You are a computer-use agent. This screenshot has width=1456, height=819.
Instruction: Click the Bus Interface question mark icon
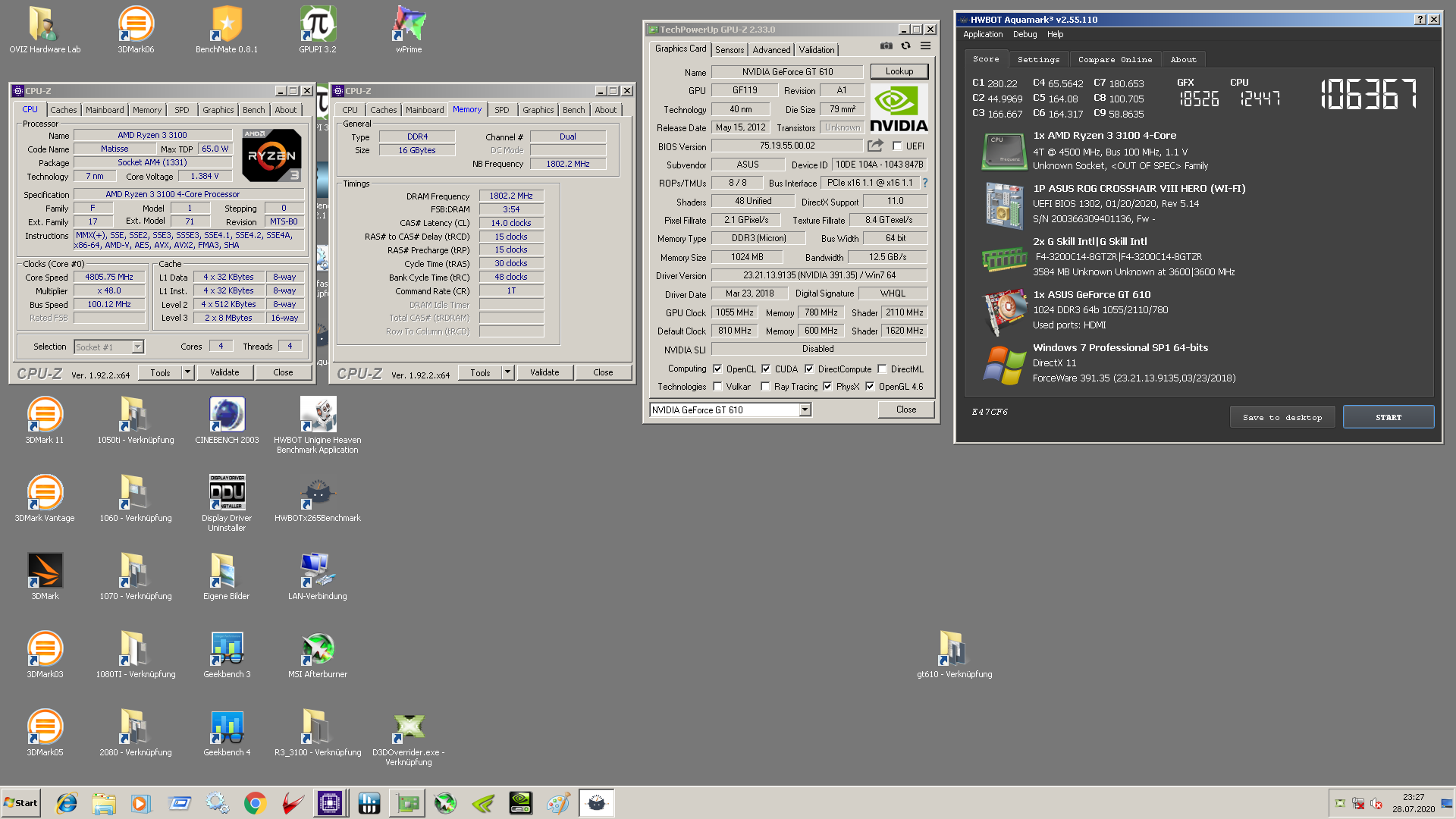(x=924, y=183)
